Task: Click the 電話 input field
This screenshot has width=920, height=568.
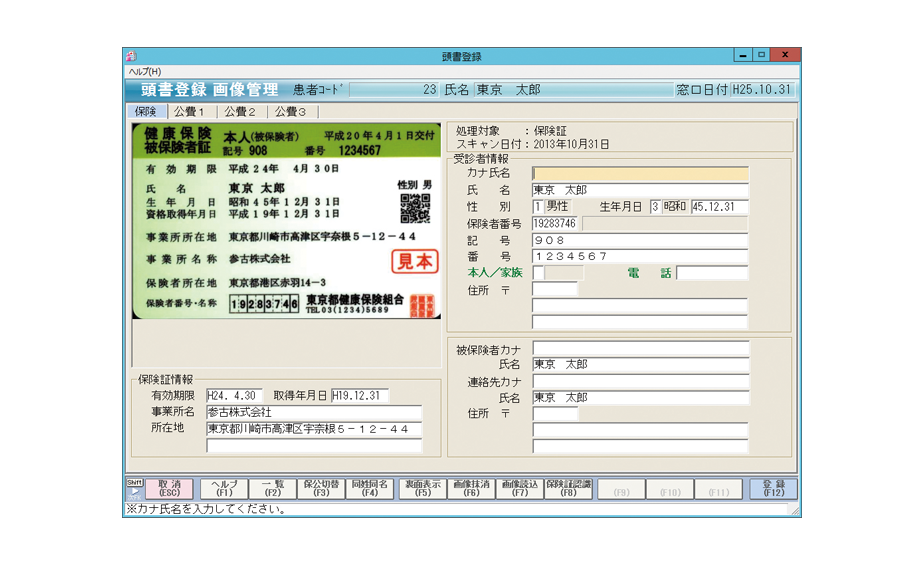Action: pyautogui.click(x=712, y=273)
